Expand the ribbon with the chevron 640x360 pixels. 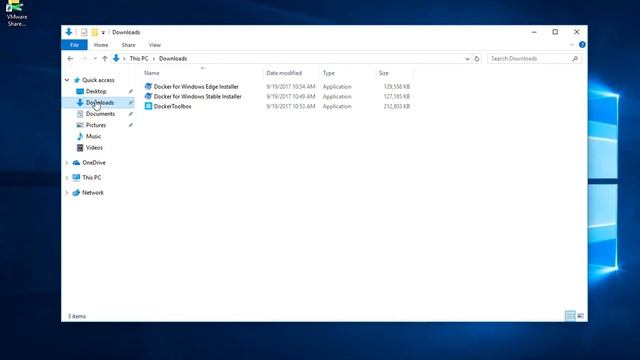click(x=571, y=45)
